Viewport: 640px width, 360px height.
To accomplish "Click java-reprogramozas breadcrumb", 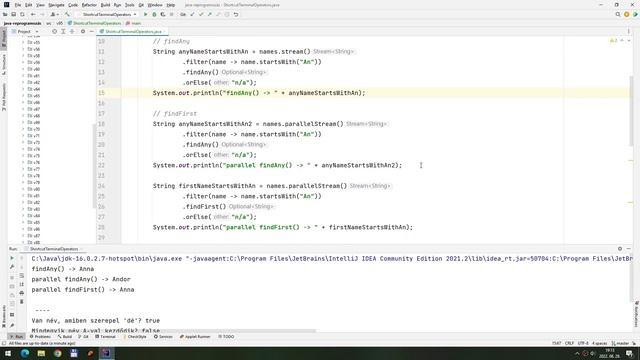I will coord(22,23).
